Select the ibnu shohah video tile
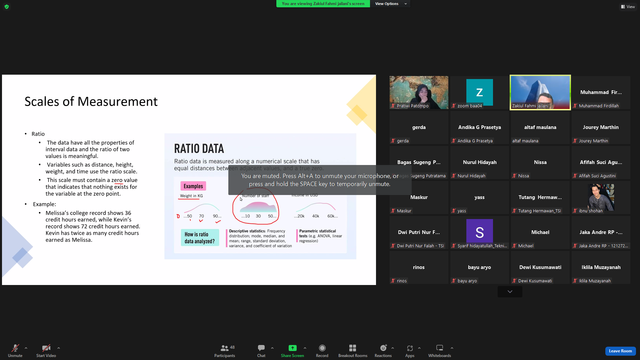The width and height of the screenshot is (640, 360). coord(601,197)
